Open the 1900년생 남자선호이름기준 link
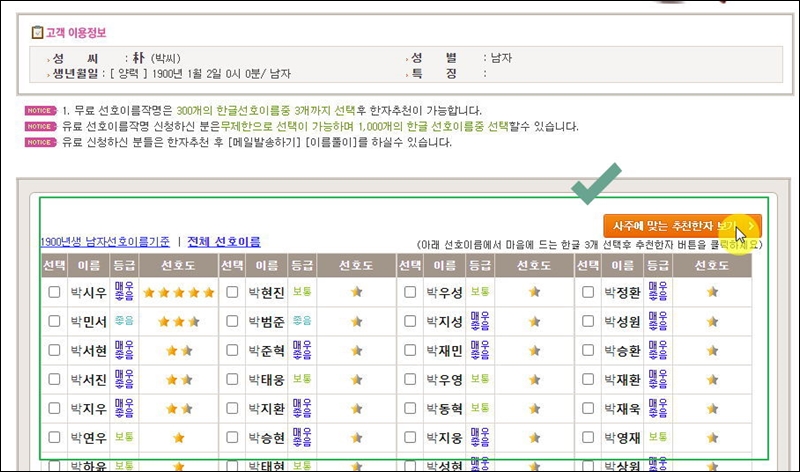 pyautogui.click(x=105, y=242)
